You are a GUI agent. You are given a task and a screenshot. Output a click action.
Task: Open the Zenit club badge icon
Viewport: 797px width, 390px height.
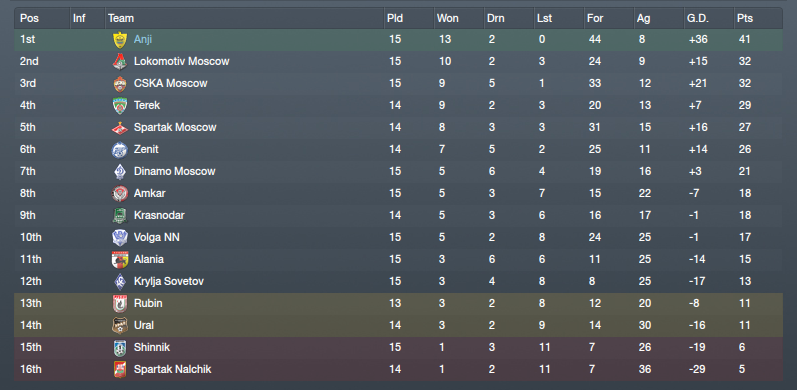click(120, 149)
